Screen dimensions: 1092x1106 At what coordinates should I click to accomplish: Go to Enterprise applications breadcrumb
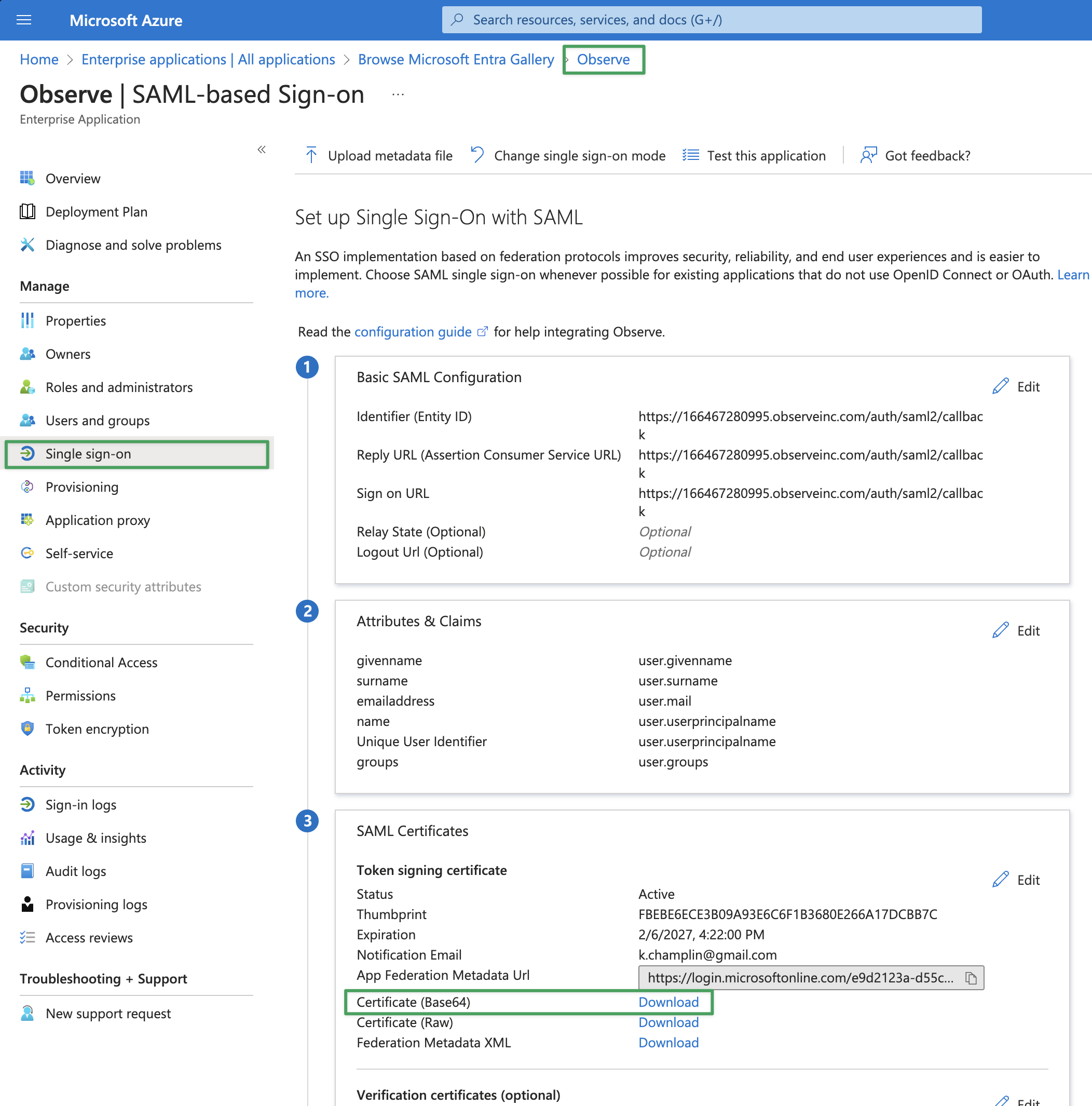click(208, 60)
